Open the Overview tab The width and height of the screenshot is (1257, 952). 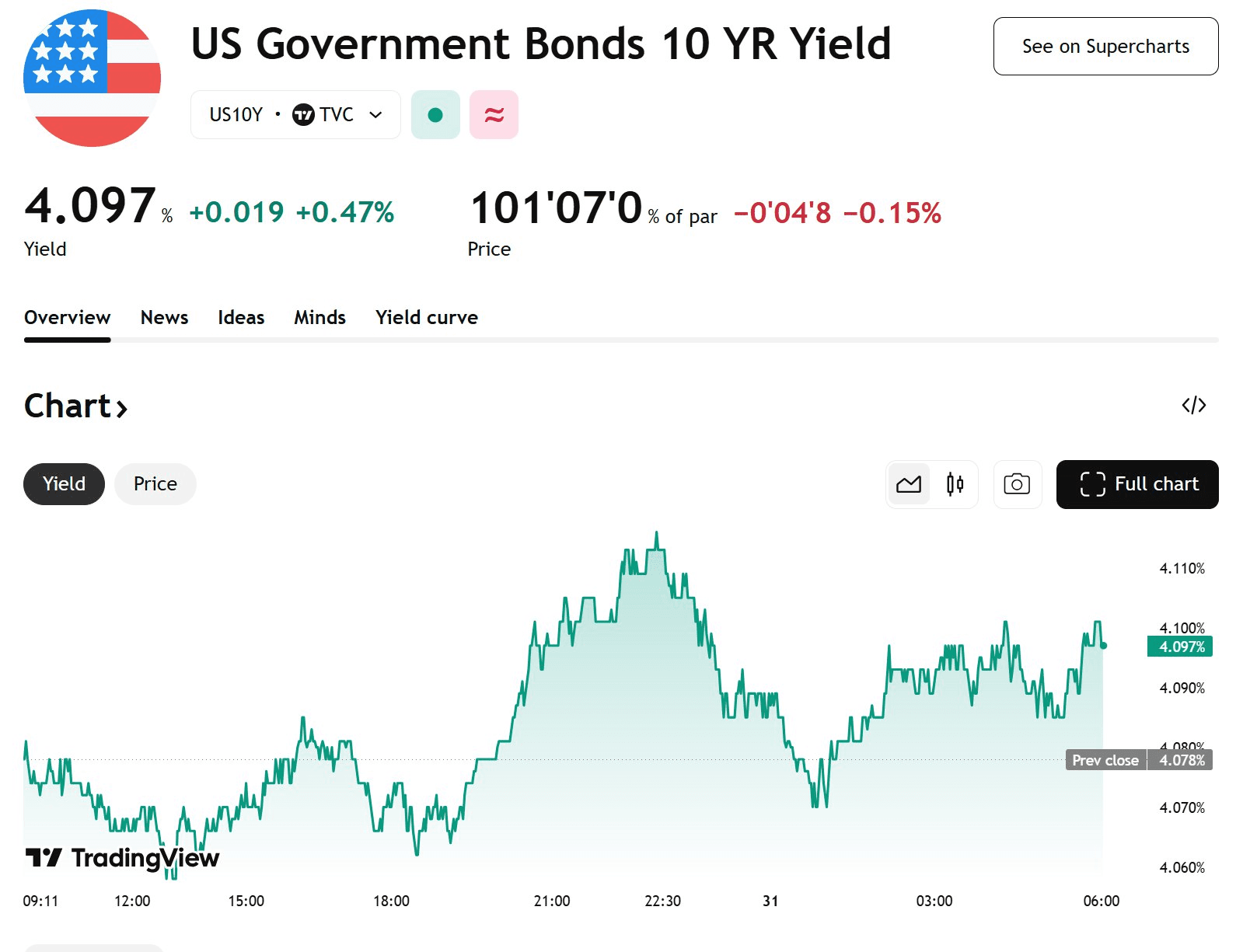point(67,317)
